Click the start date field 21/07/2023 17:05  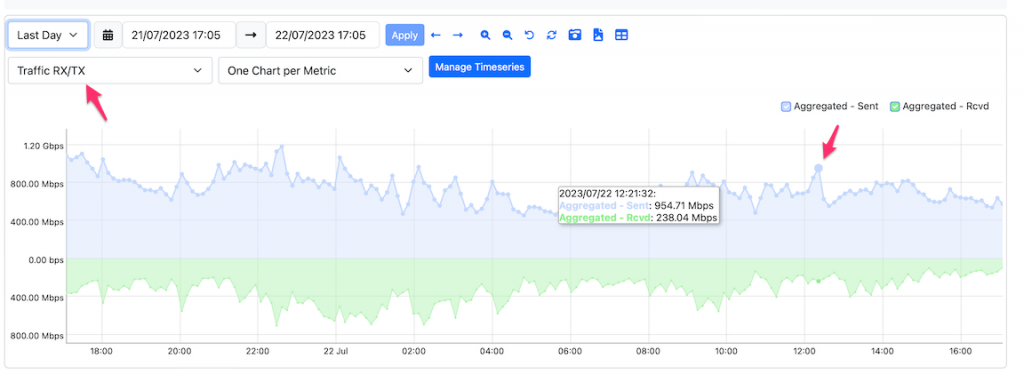tap(179, 35)
